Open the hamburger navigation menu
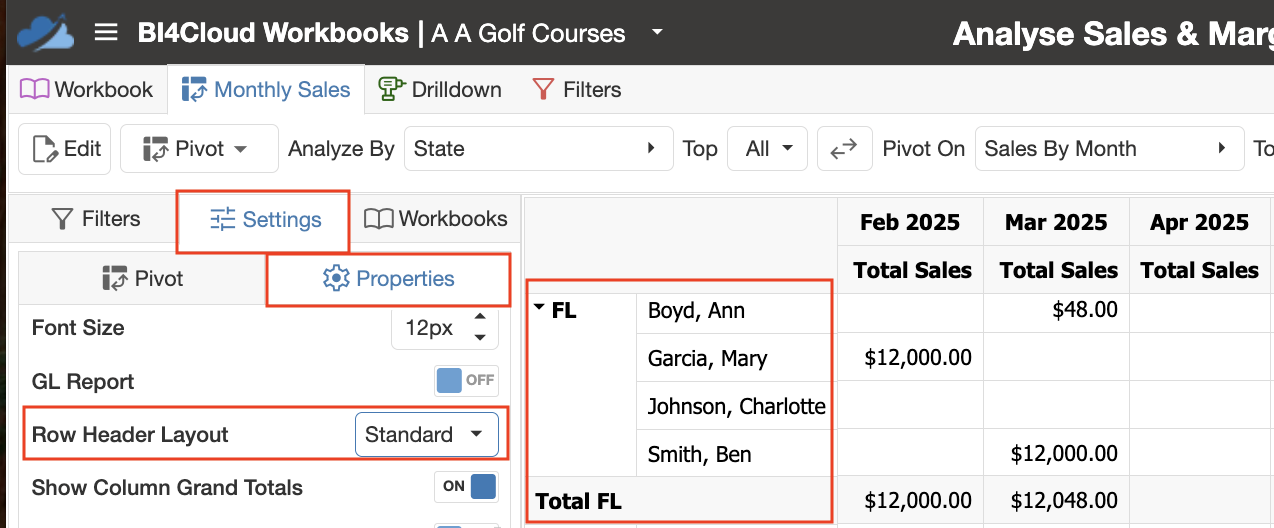1274x528 pixels. tap(106, 32)
